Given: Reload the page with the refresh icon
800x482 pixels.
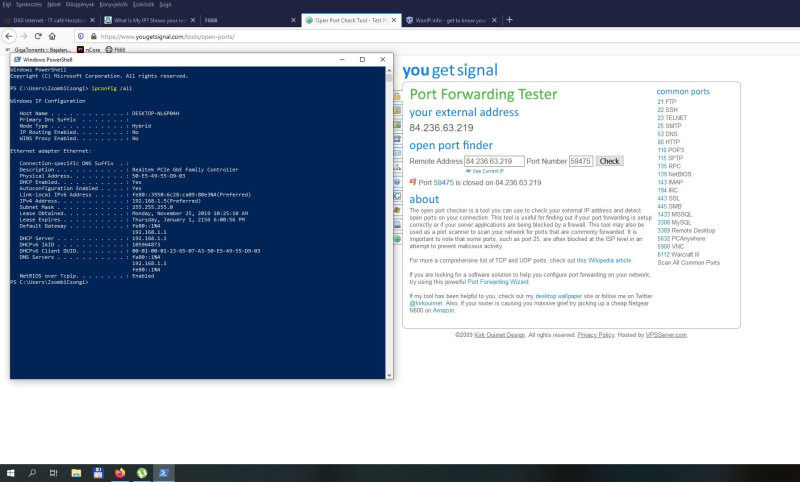Looking at the screenshot, I should (x=38, y=36).
